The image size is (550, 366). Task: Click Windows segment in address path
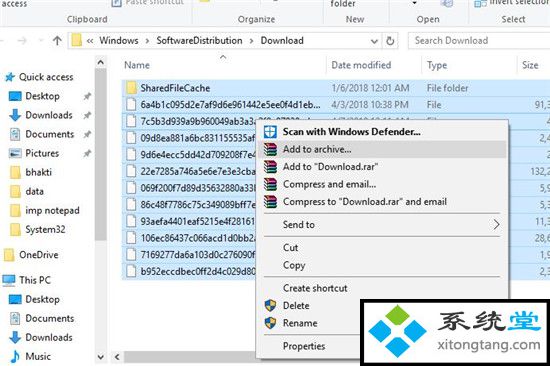[x=119, y=41]
